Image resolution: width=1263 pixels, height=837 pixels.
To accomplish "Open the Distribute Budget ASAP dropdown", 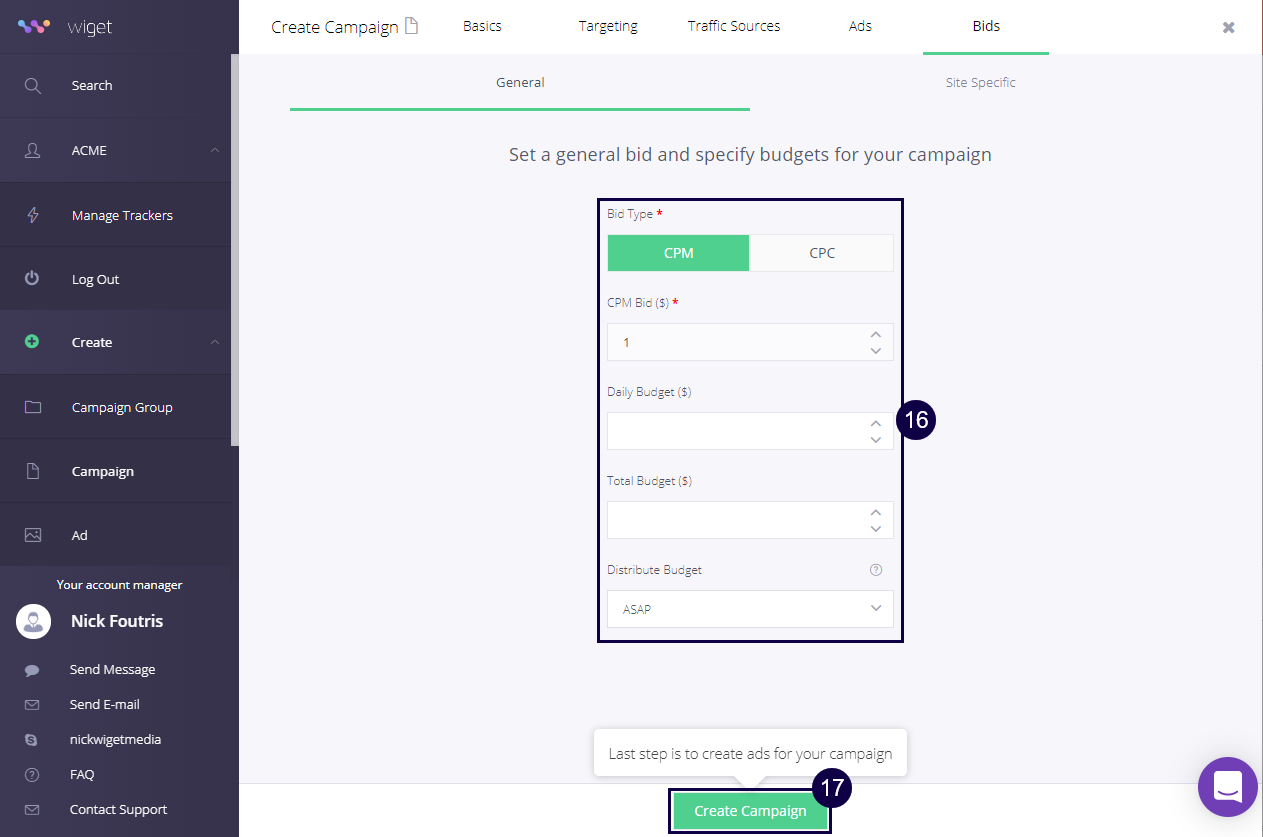I will 750,609.
